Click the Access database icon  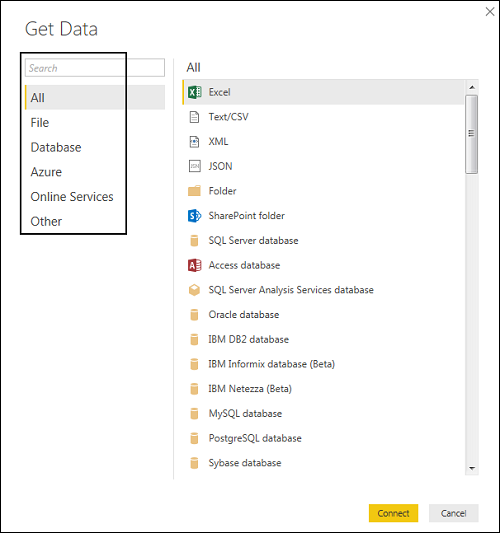click(x=194, y=265)
